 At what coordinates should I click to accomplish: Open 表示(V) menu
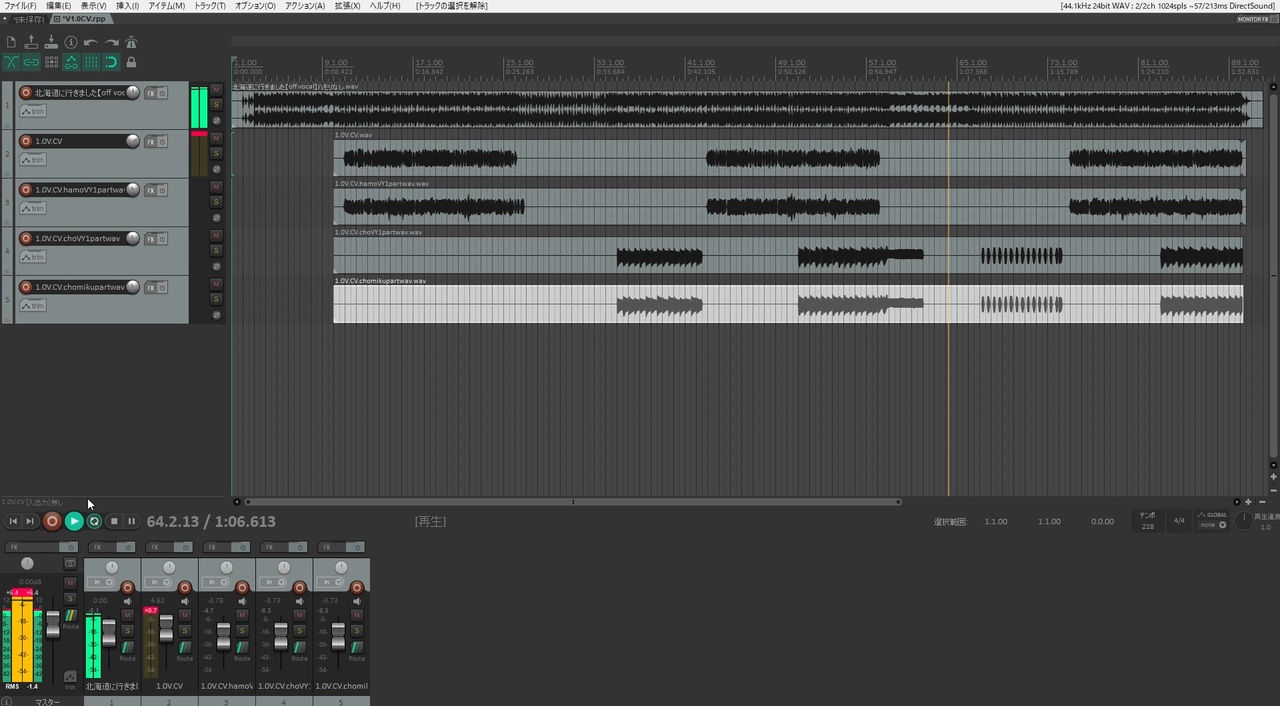pyautogui.click(x=94, y=6)
